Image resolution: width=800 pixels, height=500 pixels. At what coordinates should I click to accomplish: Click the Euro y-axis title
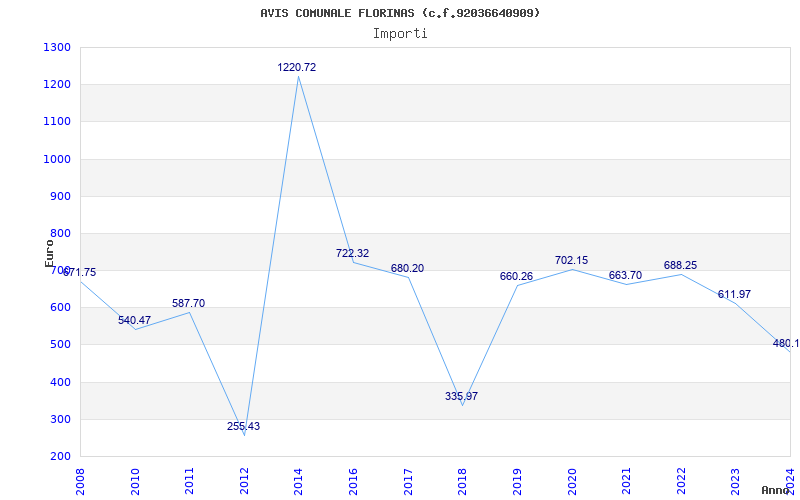(x=49, y=253)
